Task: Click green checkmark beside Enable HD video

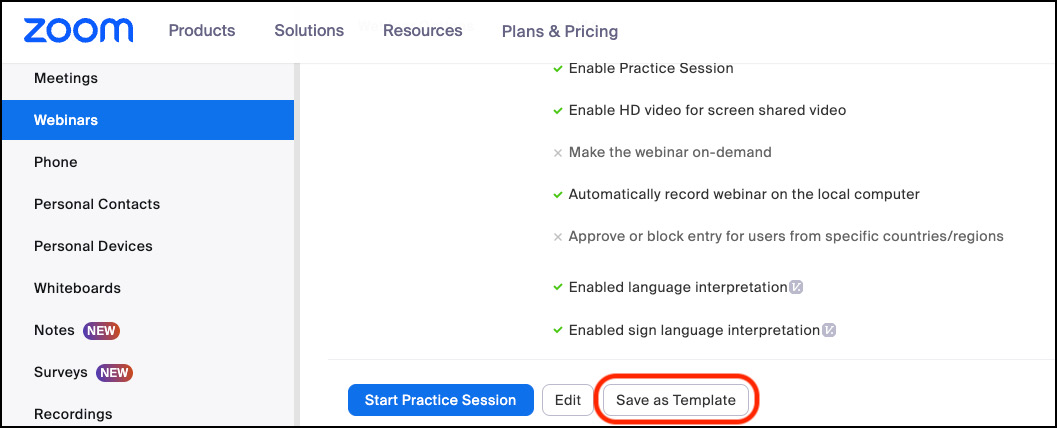Action: 557,111
